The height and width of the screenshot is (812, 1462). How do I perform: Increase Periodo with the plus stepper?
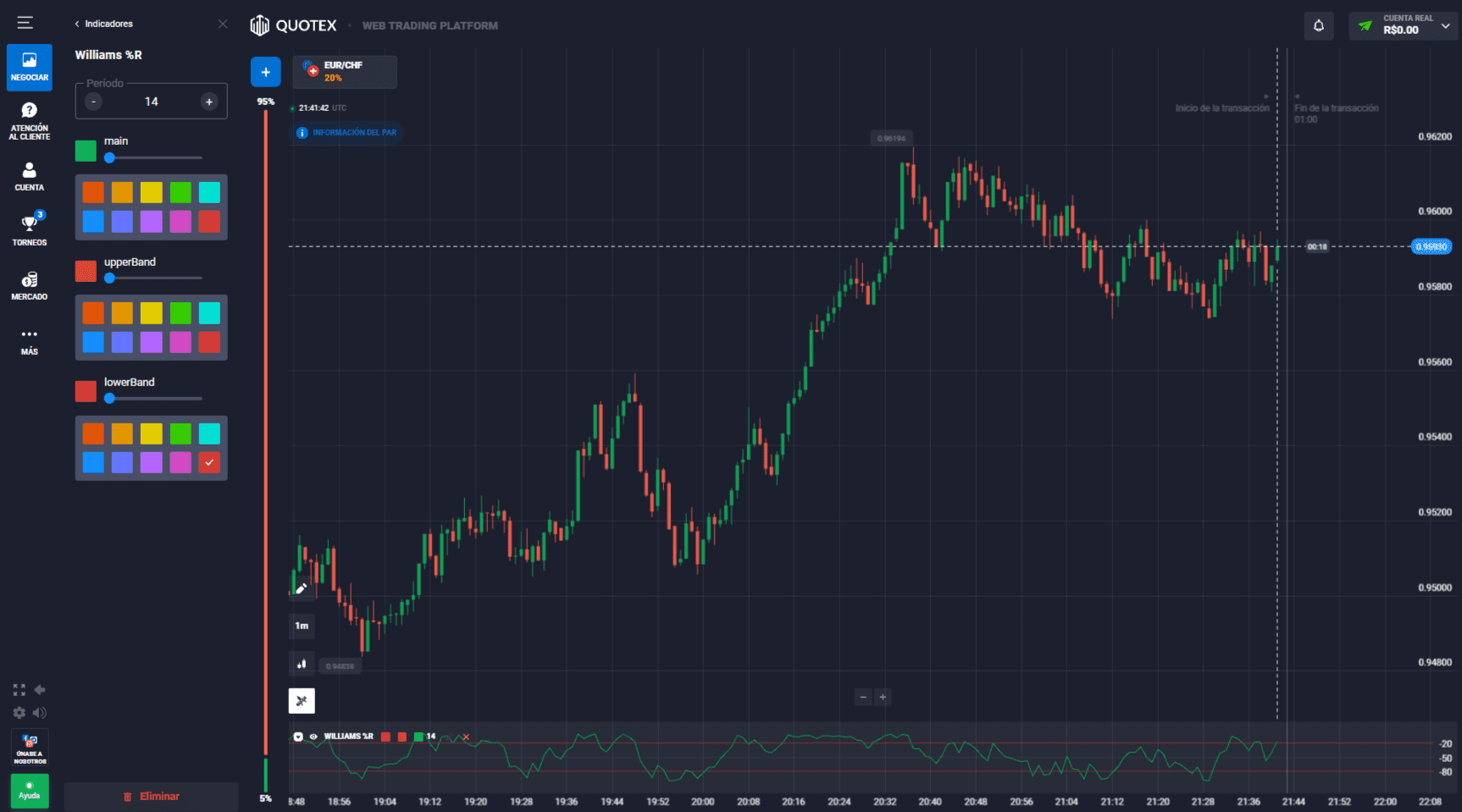(x=209, y=102)
